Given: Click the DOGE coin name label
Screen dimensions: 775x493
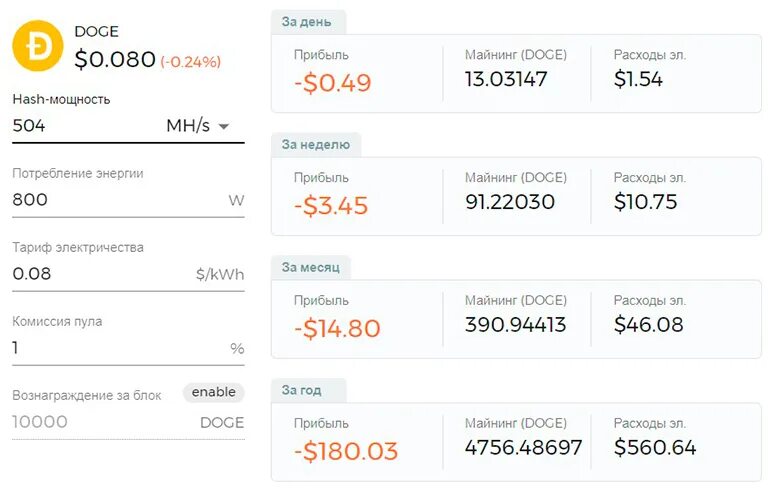Looking at the screenshot, I should click(x=96, y=32).
